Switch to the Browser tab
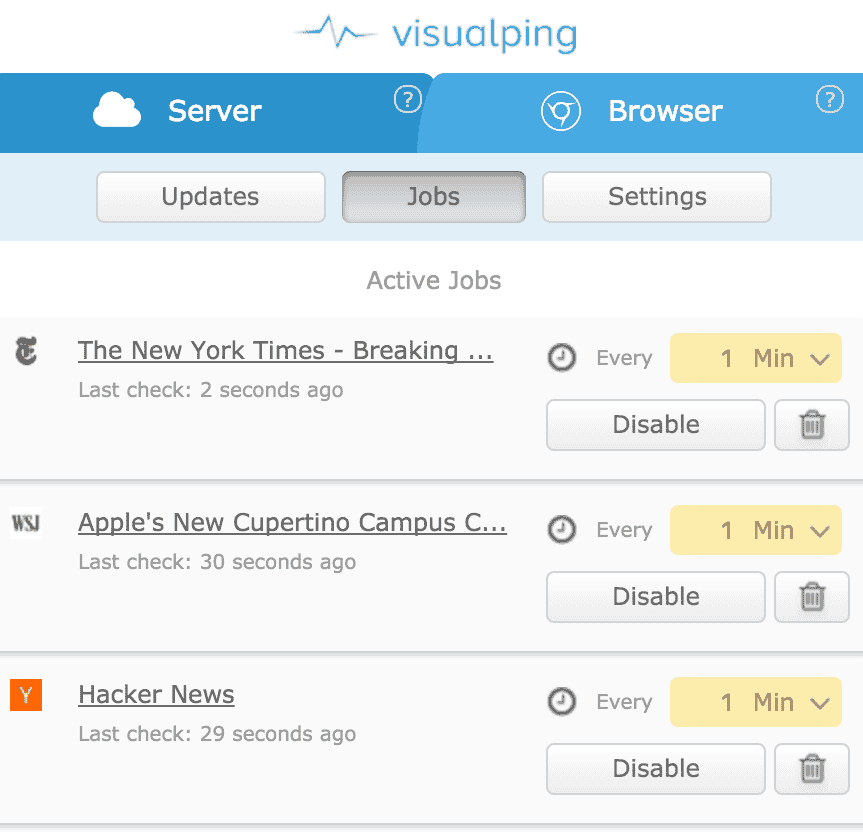This screenshot has height=836, width=863. click(641, 112)
